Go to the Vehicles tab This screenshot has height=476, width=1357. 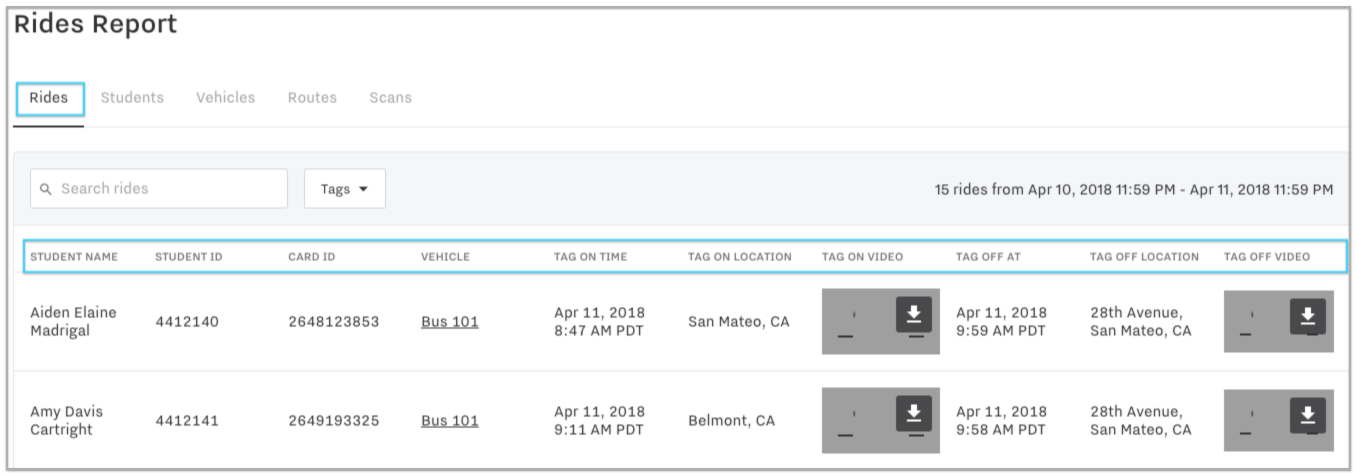coord(225,98)
